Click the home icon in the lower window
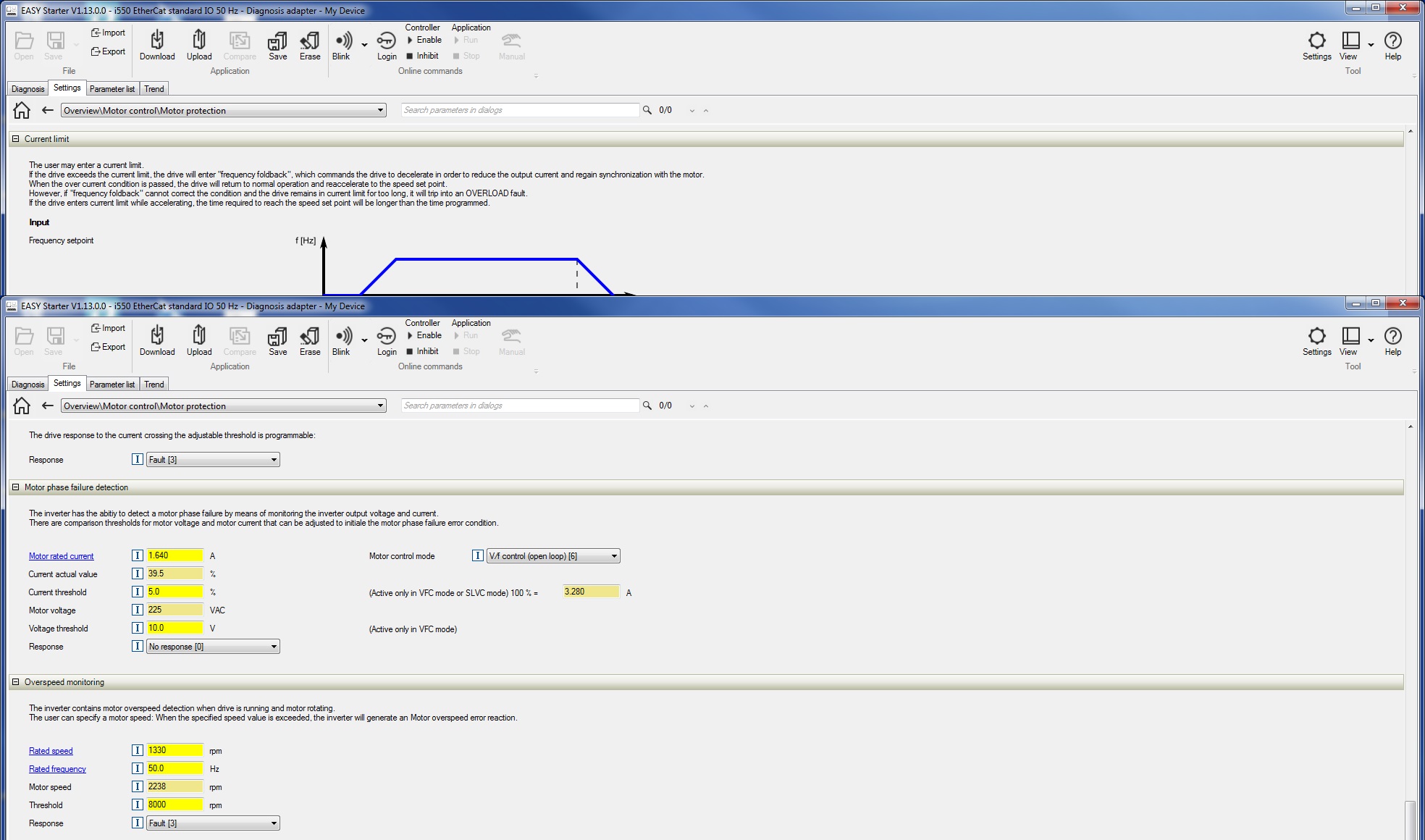The width and height of the screenshot is (1425, 840). [x=22, y=406]
